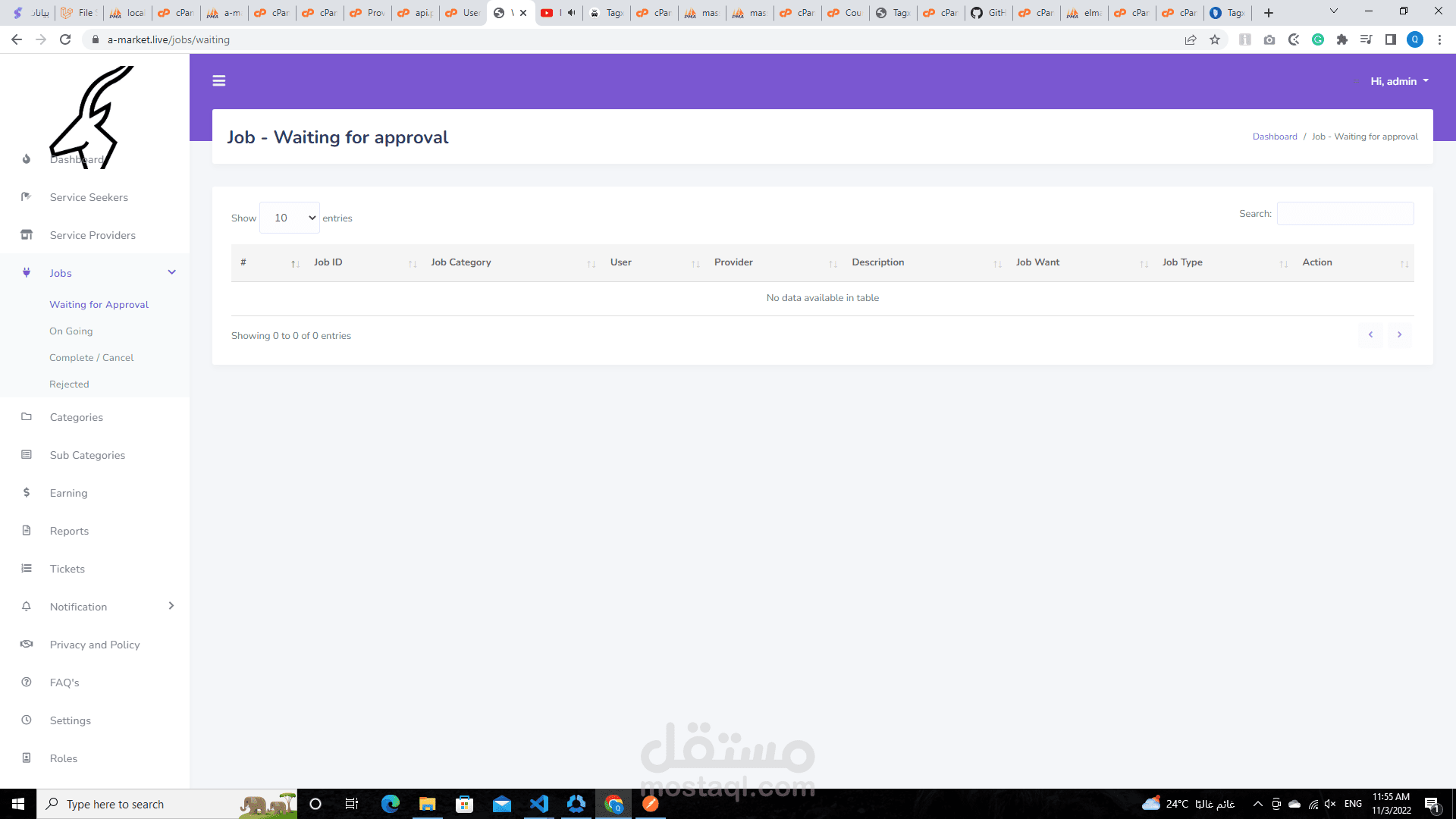Click the Privacy and Policy handshake icon
The image size is (1456, 819).
click(x=27, y=645)
